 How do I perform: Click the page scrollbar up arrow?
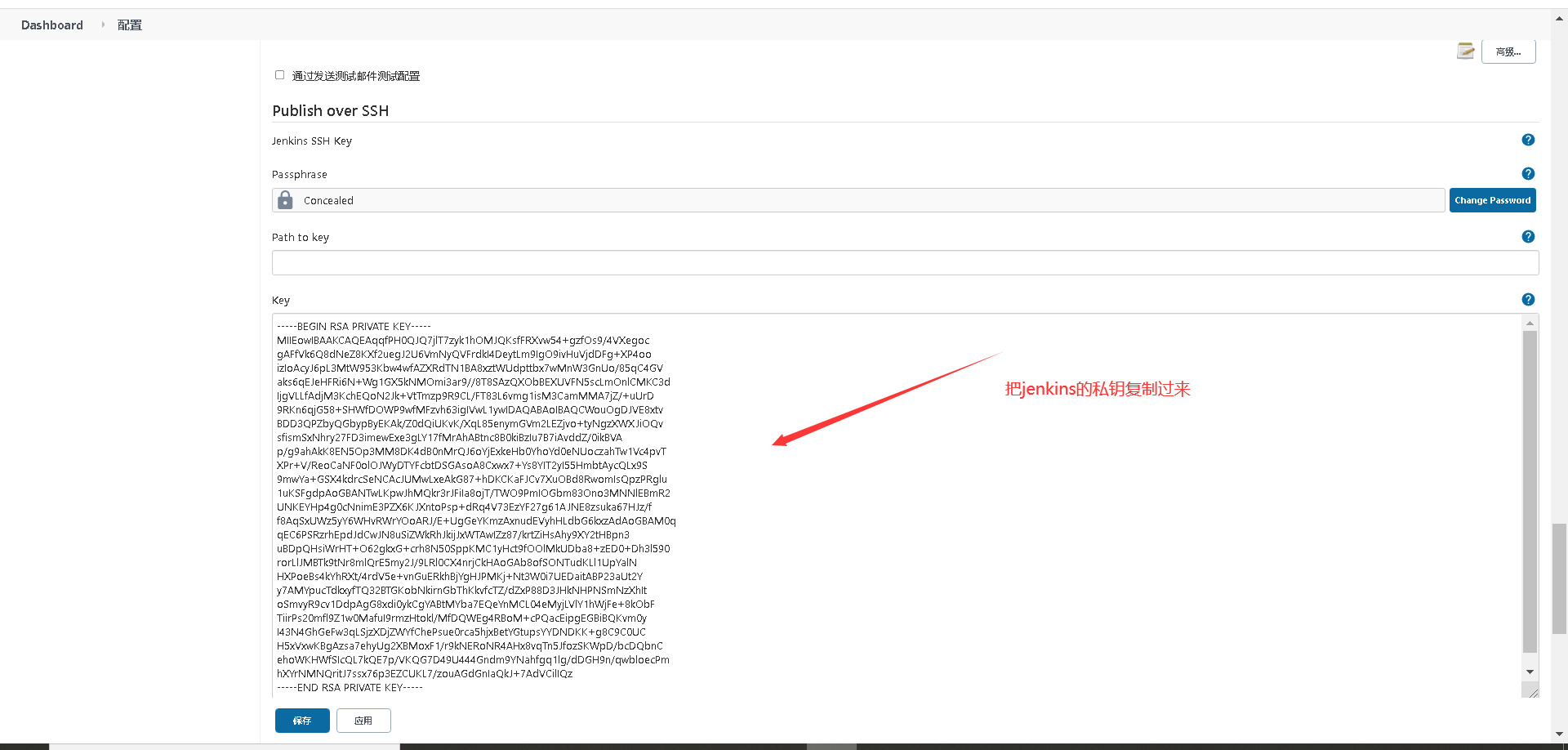coord(1560,17)
